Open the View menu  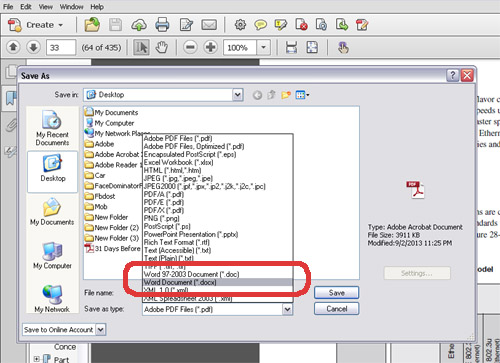(46, 7)
